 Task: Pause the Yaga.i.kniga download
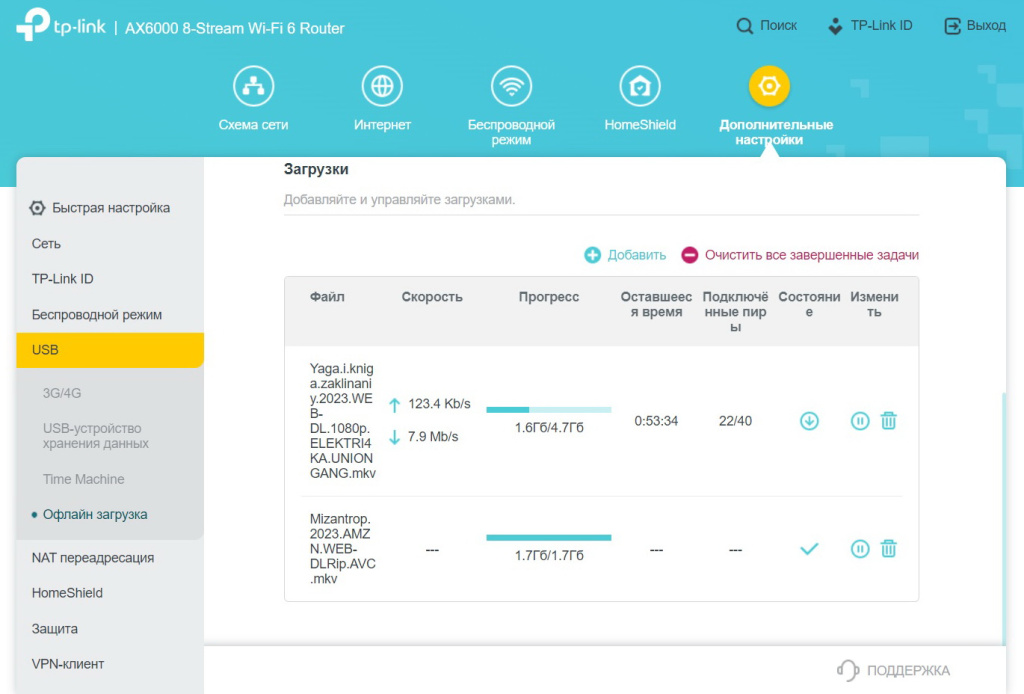pyautogui.click(x=860, y=421)
